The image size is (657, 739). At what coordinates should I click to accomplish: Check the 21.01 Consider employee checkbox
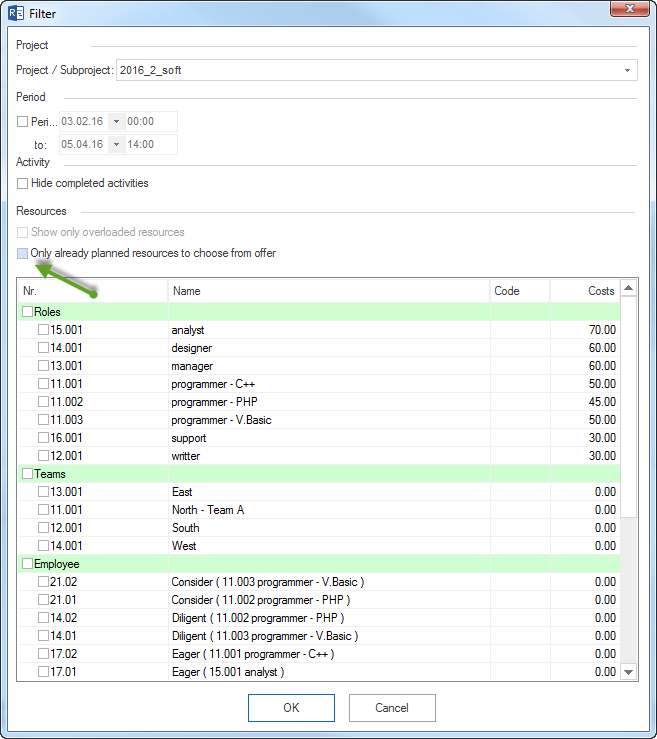click(x=43, y=599)
